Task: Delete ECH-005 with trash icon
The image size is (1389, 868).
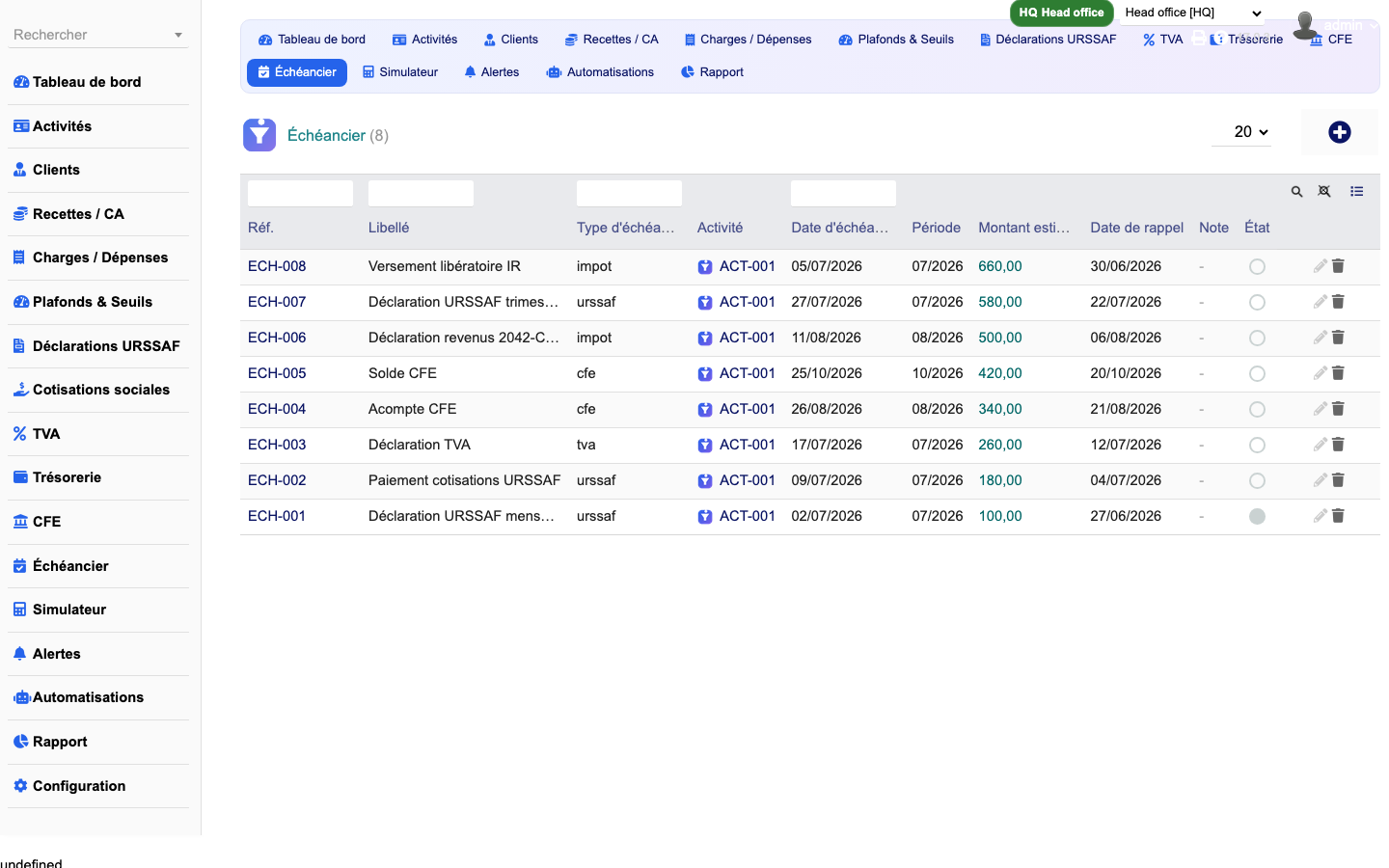Action: 1338,373
